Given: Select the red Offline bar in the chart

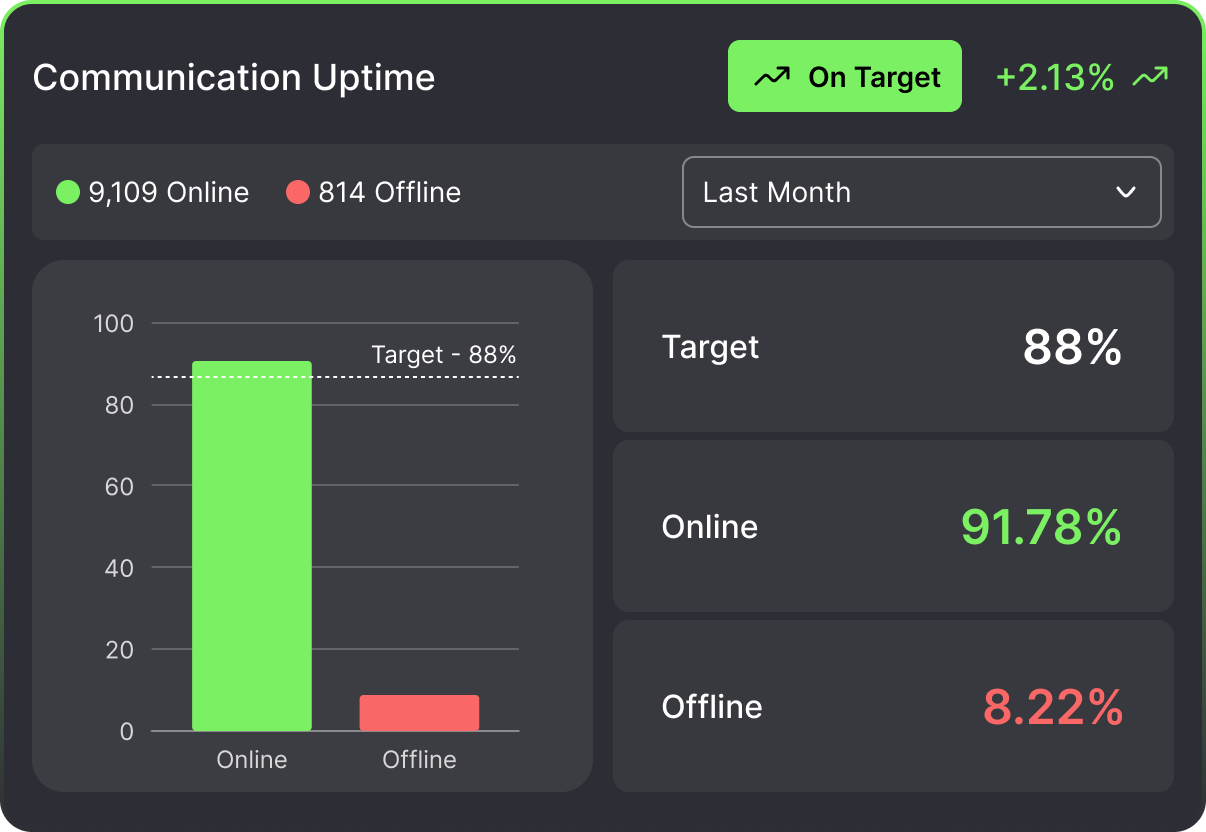Looking at the screenshot, I should tap(418, 711).
